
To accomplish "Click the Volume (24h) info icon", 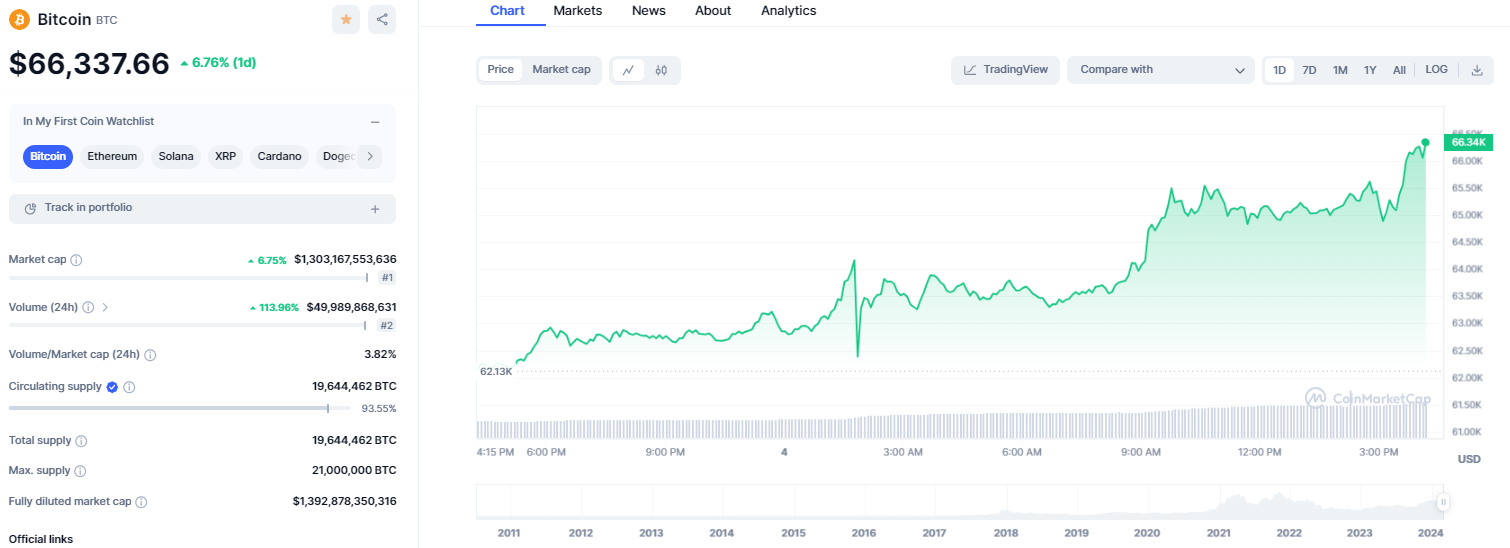I will click(88, 308).
